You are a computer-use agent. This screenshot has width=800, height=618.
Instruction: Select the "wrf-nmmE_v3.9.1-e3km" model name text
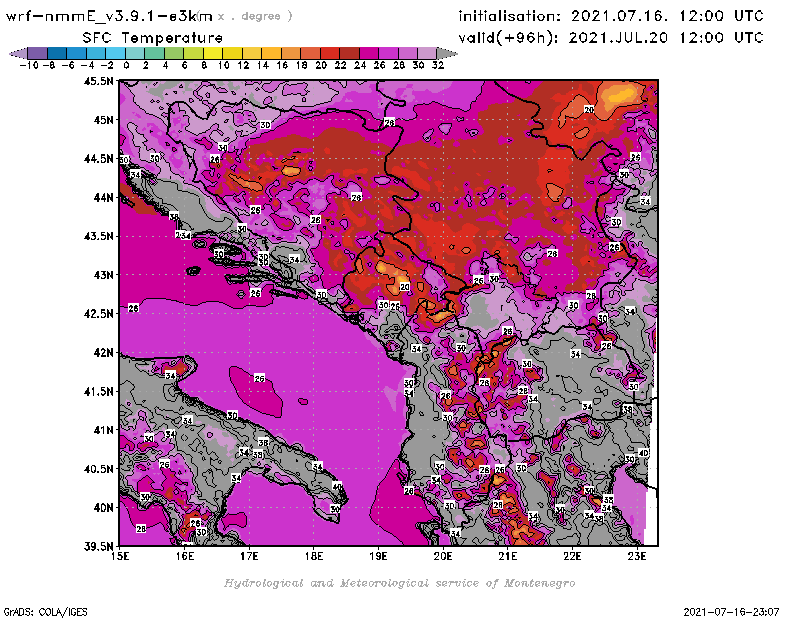coord(109,16)
